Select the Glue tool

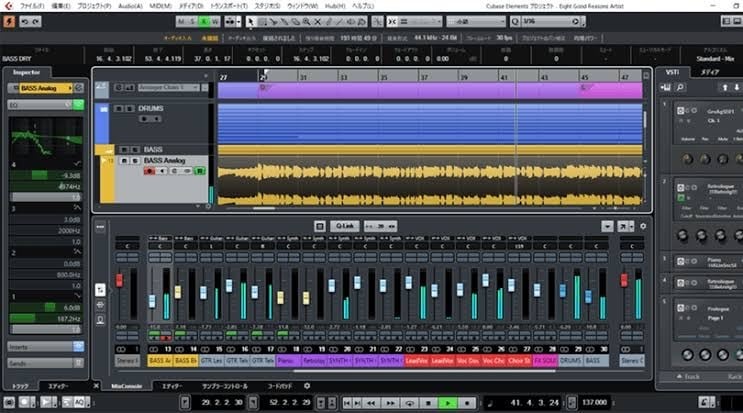coord(284,22)
